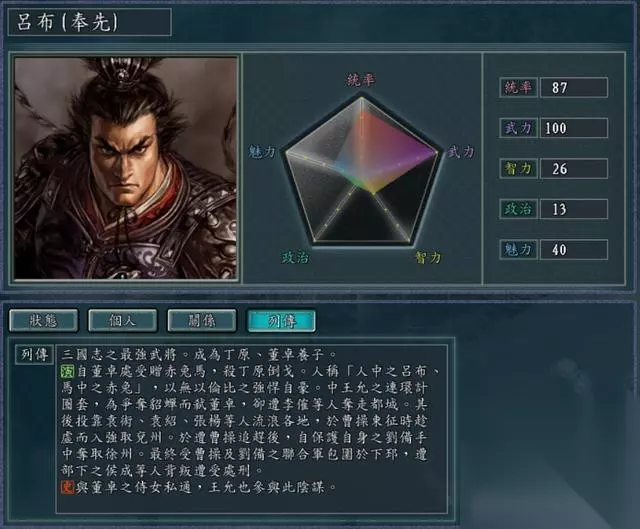Click the 政治 value field showing 13
Image resolution: width=640 pixels, height=529 pixels.
point(574,209)
